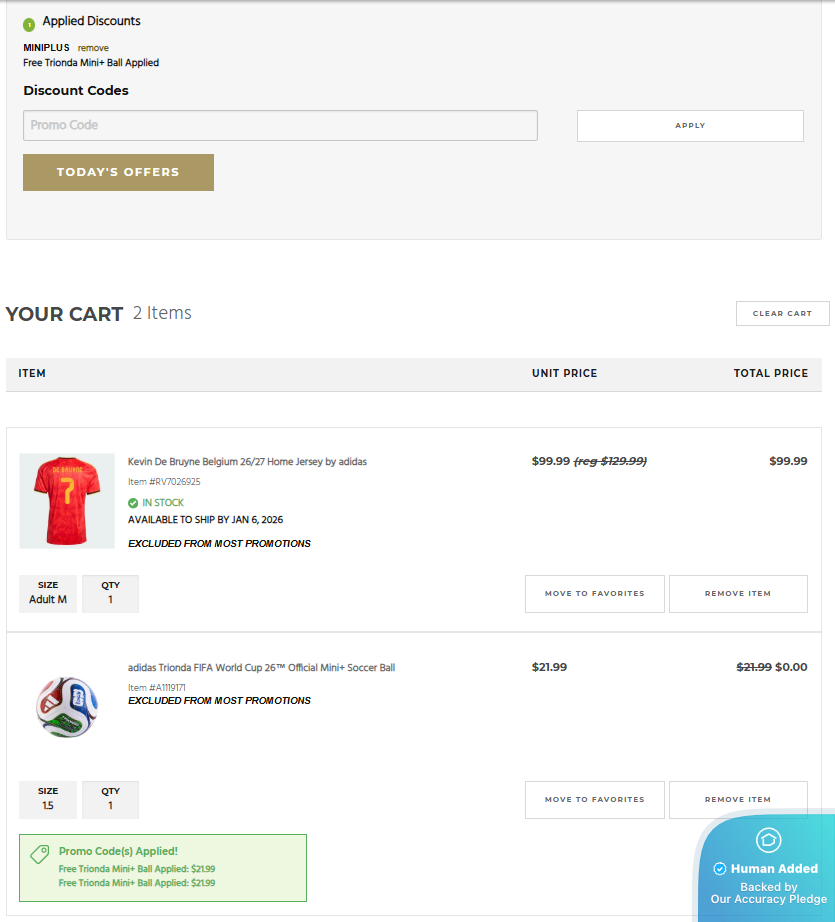
Task: Click the promo code tag icon
Action: click(x=40, y=855)
